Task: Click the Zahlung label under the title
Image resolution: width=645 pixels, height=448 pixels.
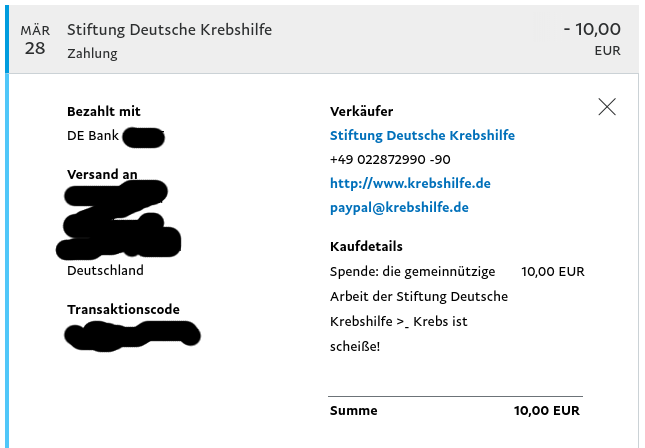Action: [92, 53]
